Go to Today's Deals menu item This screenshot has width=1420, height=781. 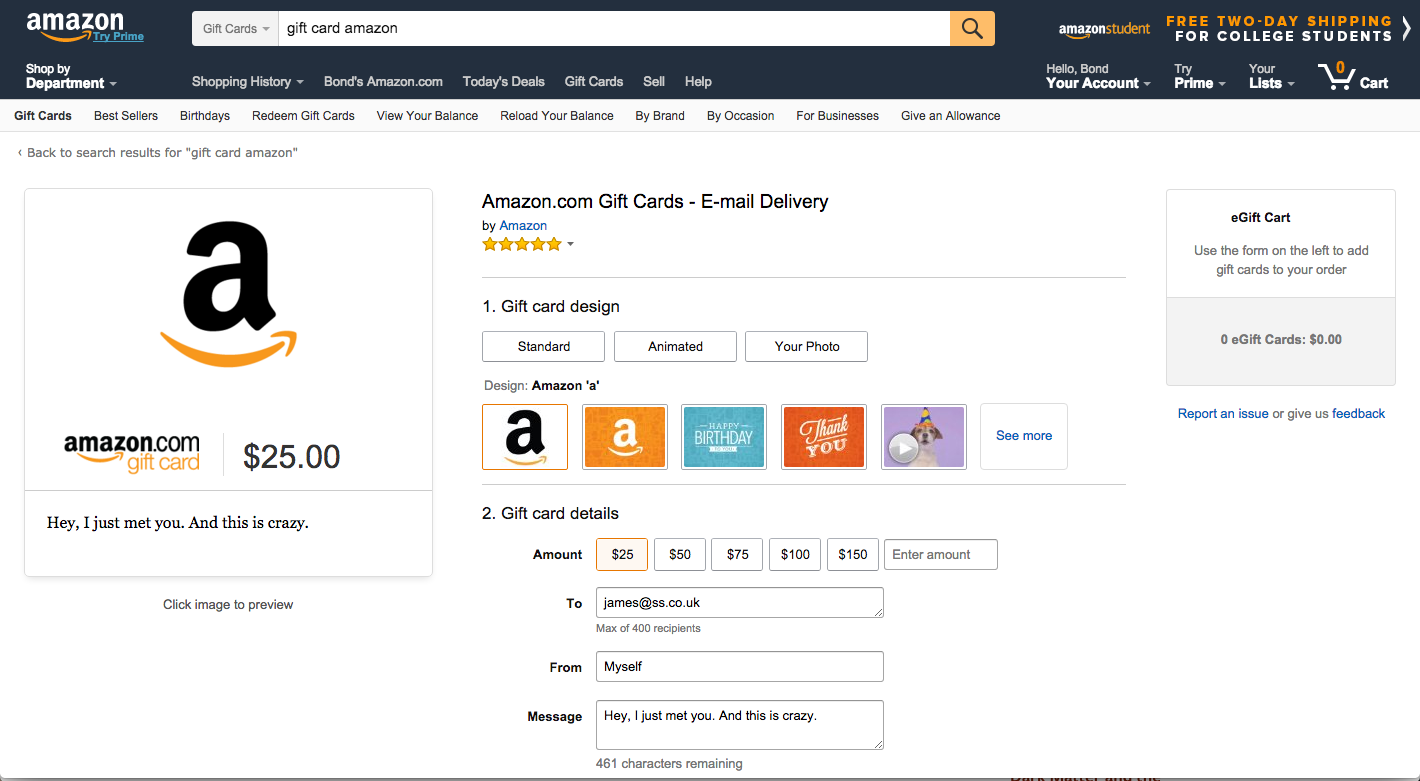coord(503,82)
